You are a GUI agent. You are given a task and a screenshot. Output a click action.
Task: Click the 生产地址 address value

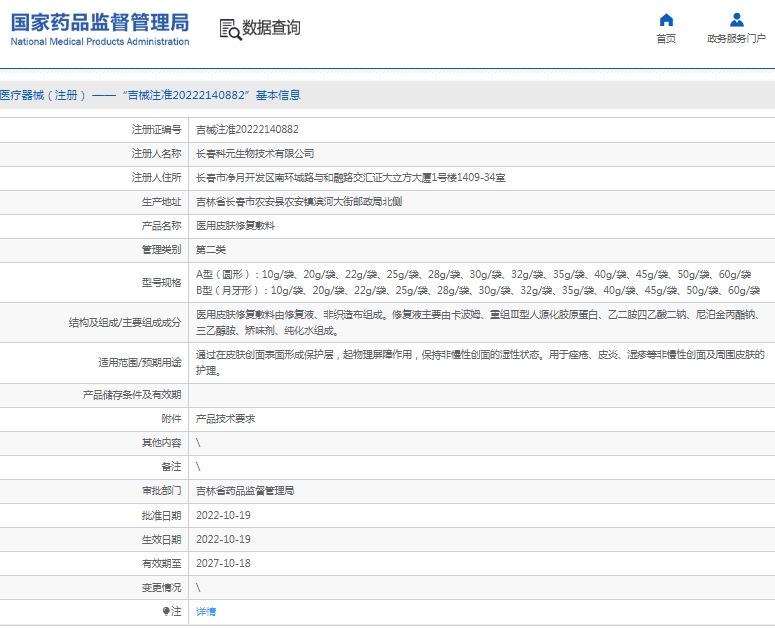[x=298, y=201]
